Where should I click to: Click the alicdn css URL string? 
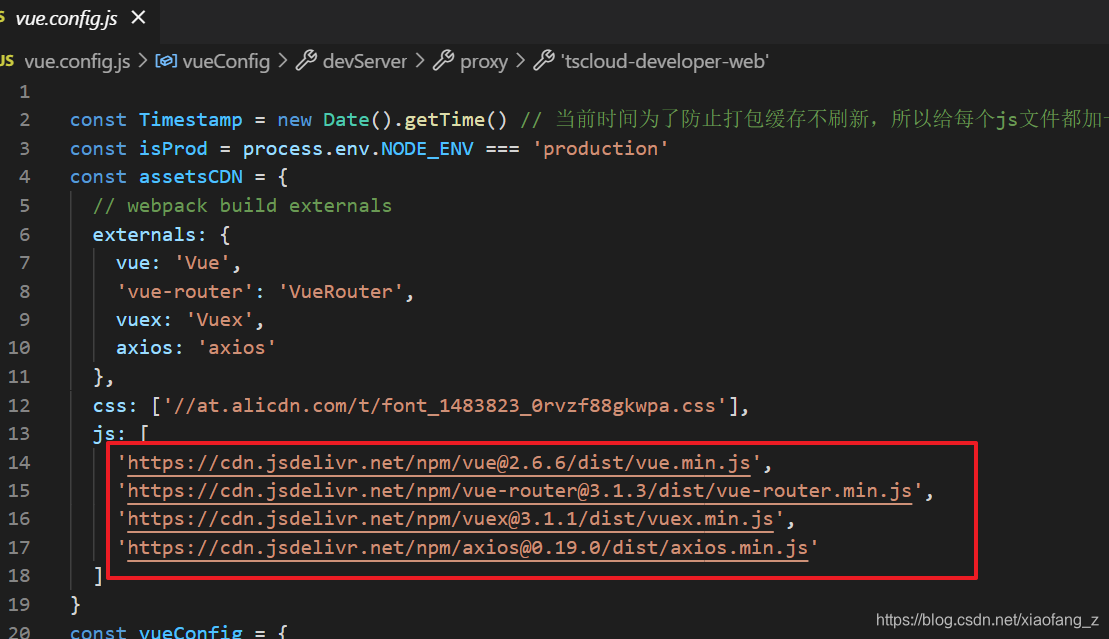pos(445,405)
